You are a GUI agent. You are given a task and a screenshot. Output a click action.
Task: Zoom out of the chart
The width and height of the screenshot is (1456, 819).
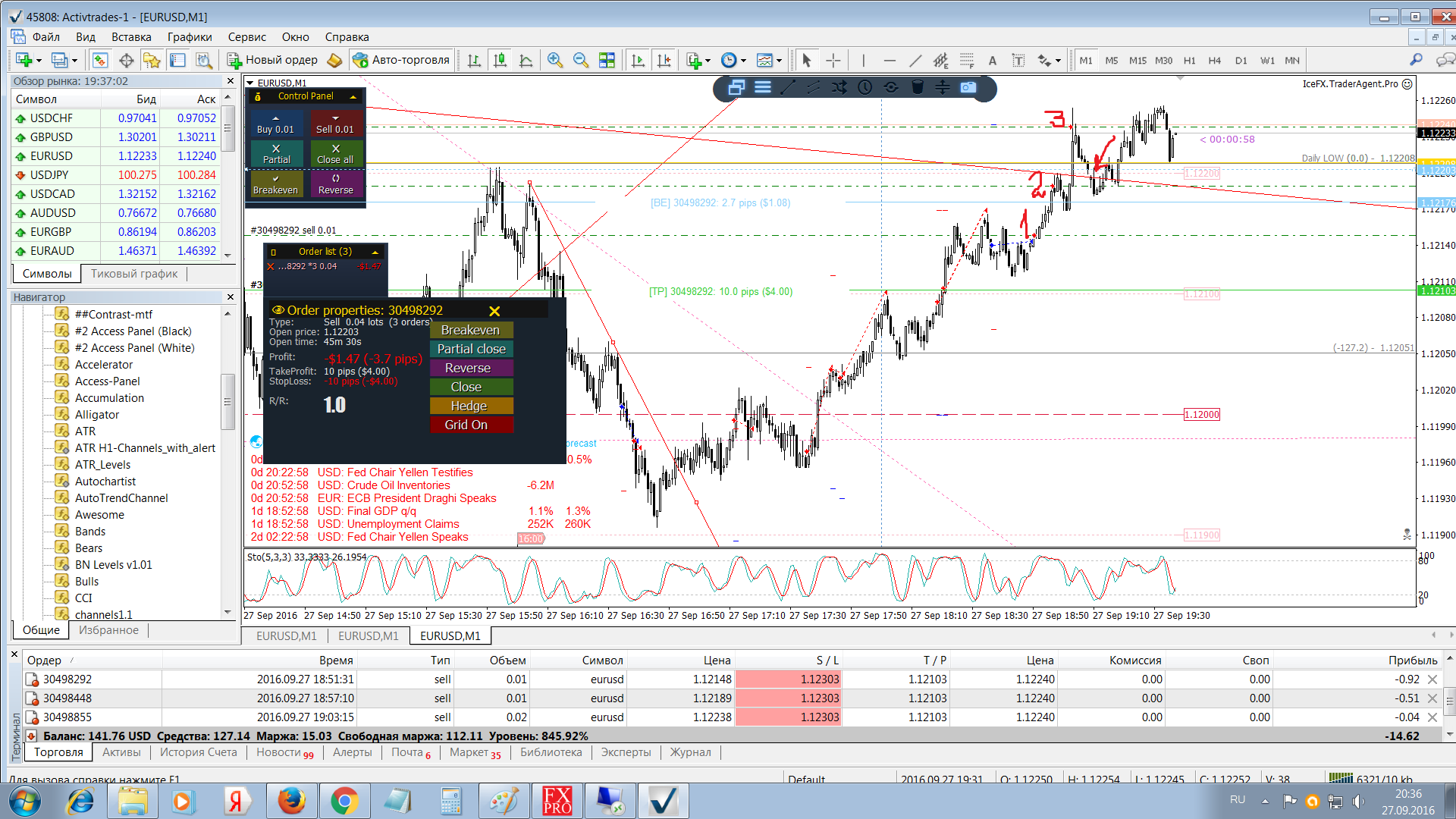[581, 60]
